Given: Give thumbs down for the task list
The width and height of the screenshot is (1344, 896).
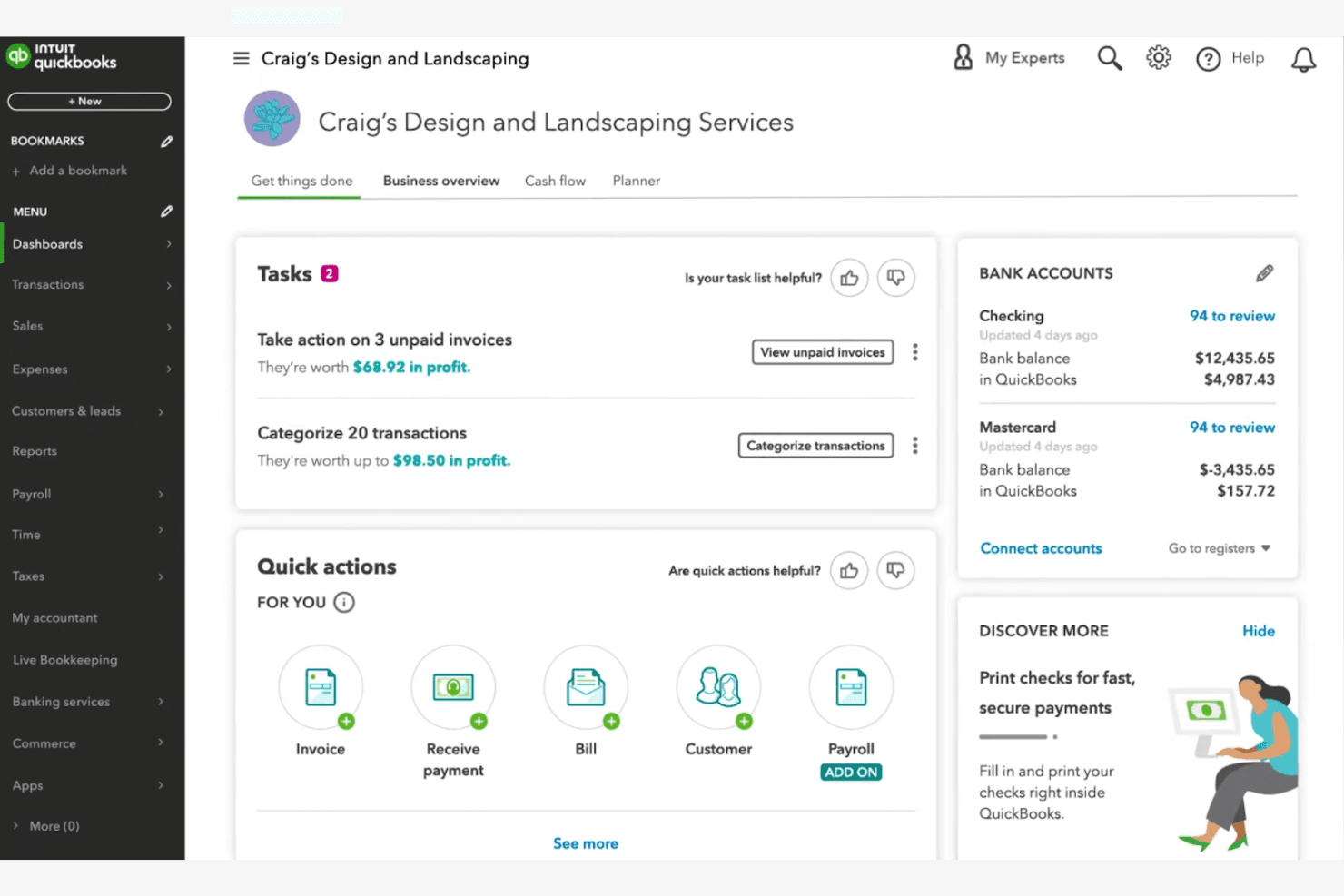Looking at the screenshot, I should coord(895,278).
